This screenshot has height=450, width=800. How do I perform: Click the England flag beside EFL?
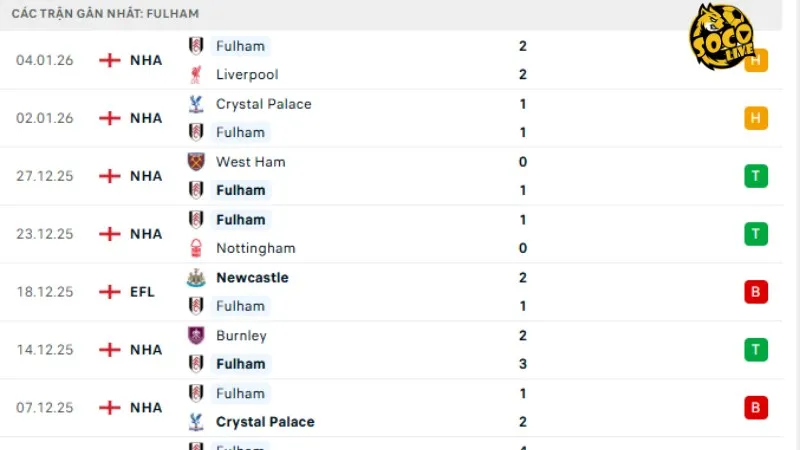(x=109, y=292)
